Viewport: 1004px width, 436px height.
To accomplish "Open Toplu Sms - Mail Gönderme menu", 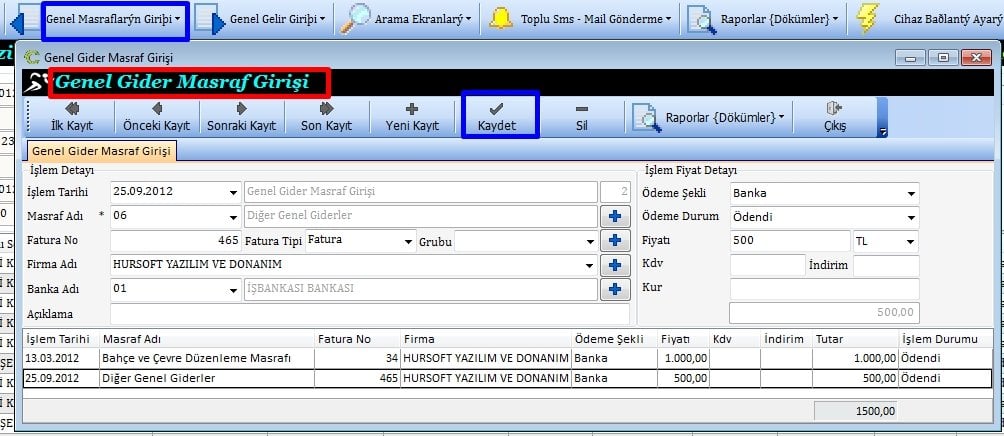I will (x=582, y=18).
